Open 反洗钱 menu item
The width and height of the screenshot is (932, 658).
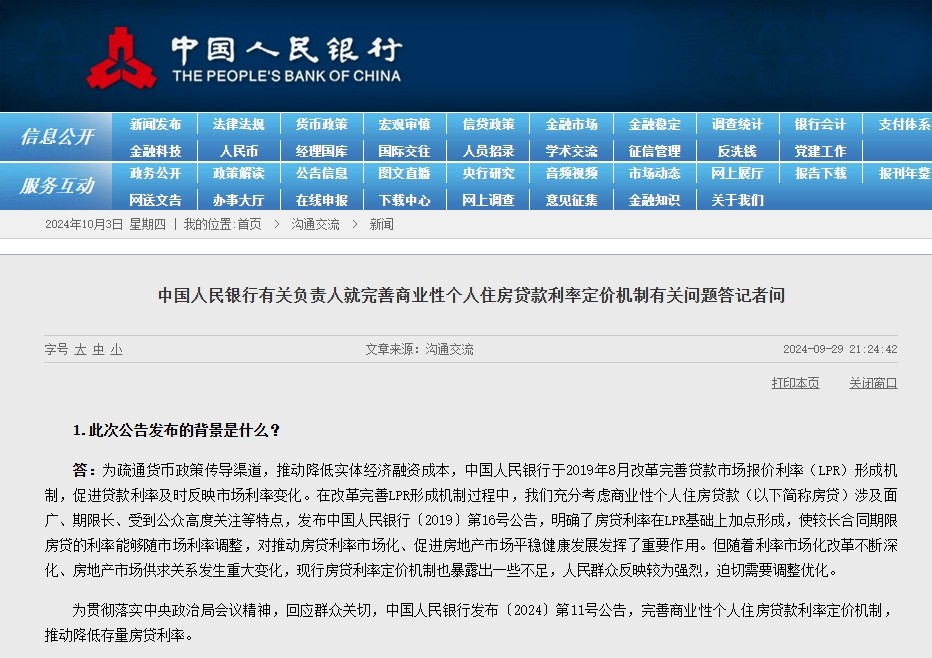tap(737, 151)
